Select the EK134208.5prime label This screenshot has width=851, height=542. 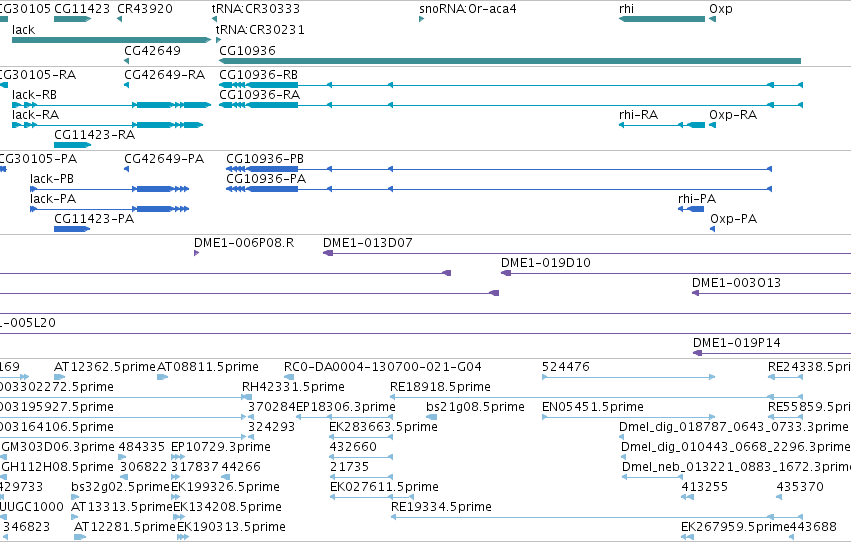click(227, 507)
